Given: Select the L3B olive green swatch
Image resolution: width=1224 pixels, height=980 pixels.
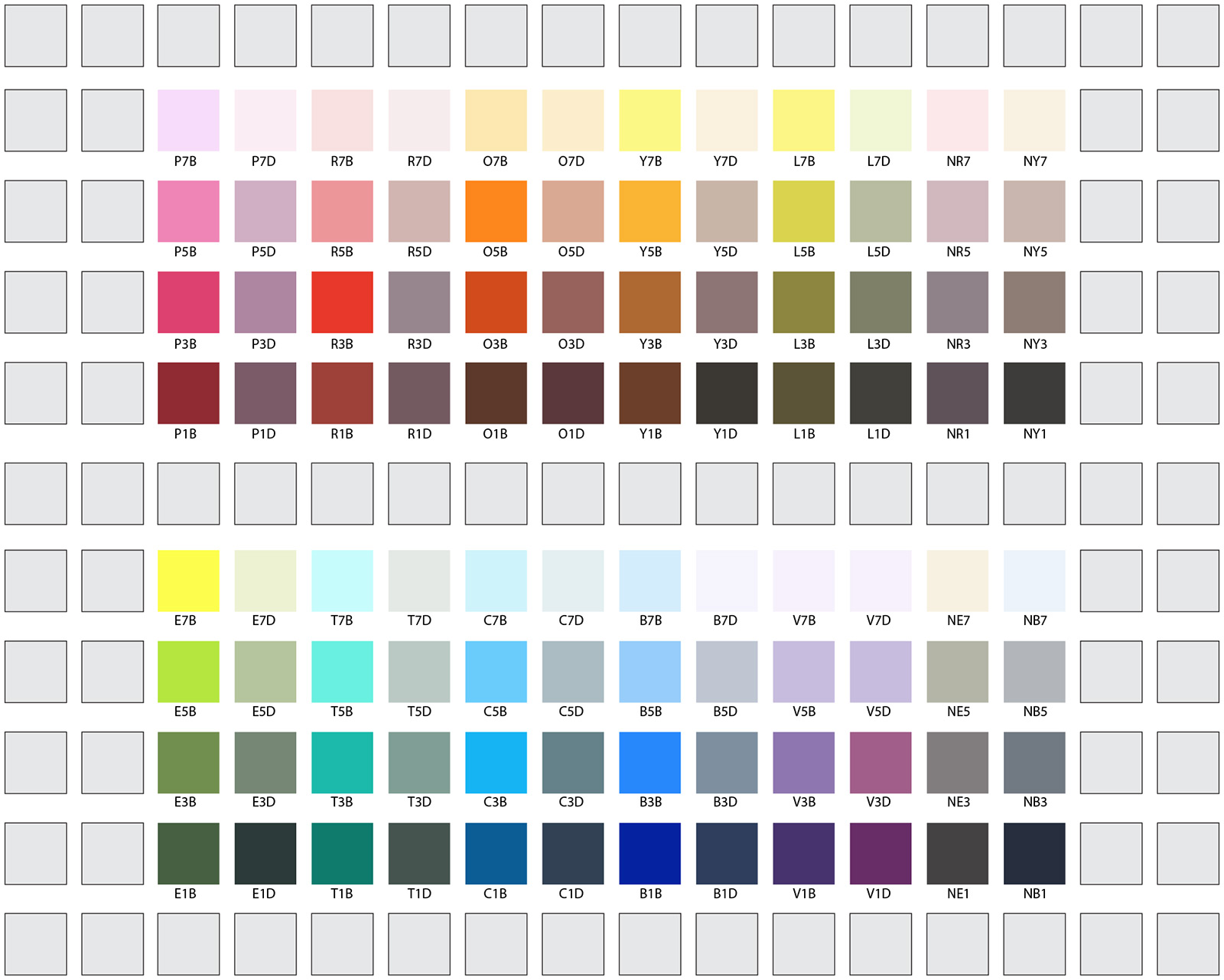Looking at the screenshot, I should [x=803, y=302].
